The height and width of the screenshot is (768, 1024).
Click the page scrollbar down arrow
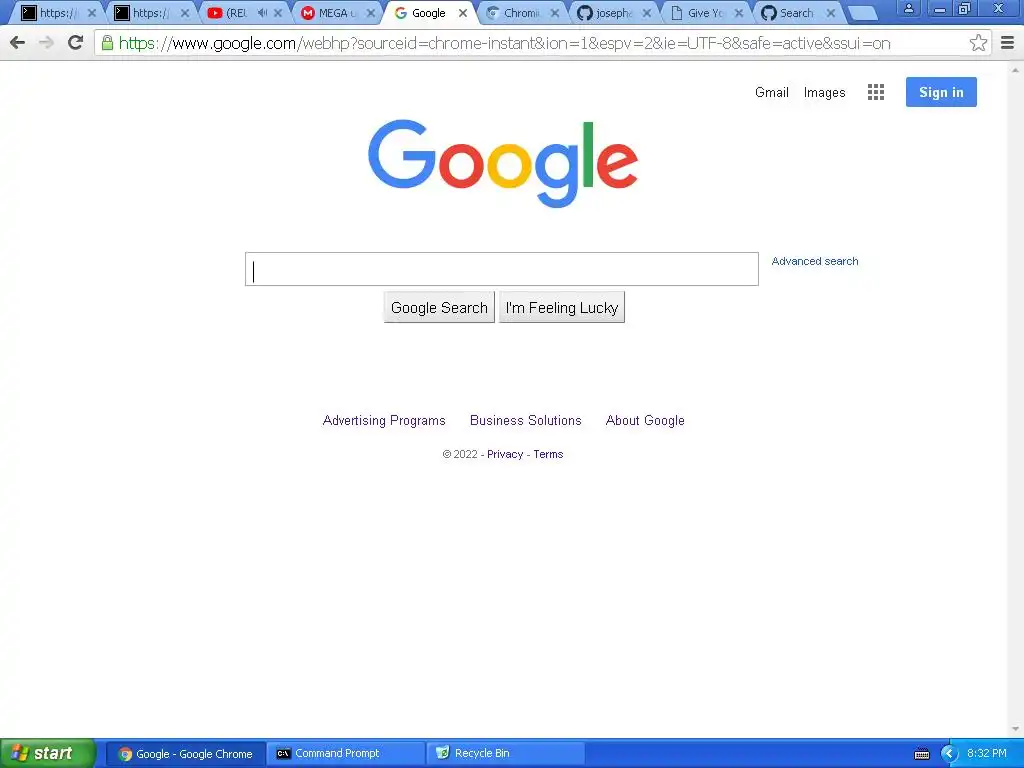[1016, 729]
